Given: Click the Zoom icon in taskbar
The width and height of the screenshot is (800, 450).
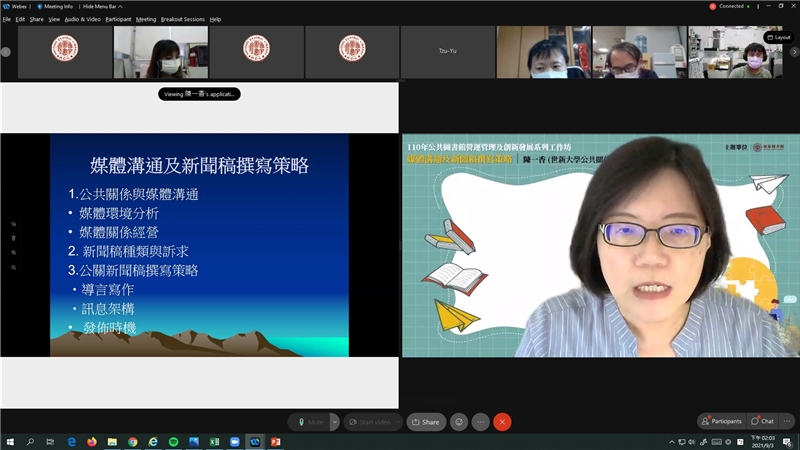Looking at the screenshot, I should [x=235, y=441].
